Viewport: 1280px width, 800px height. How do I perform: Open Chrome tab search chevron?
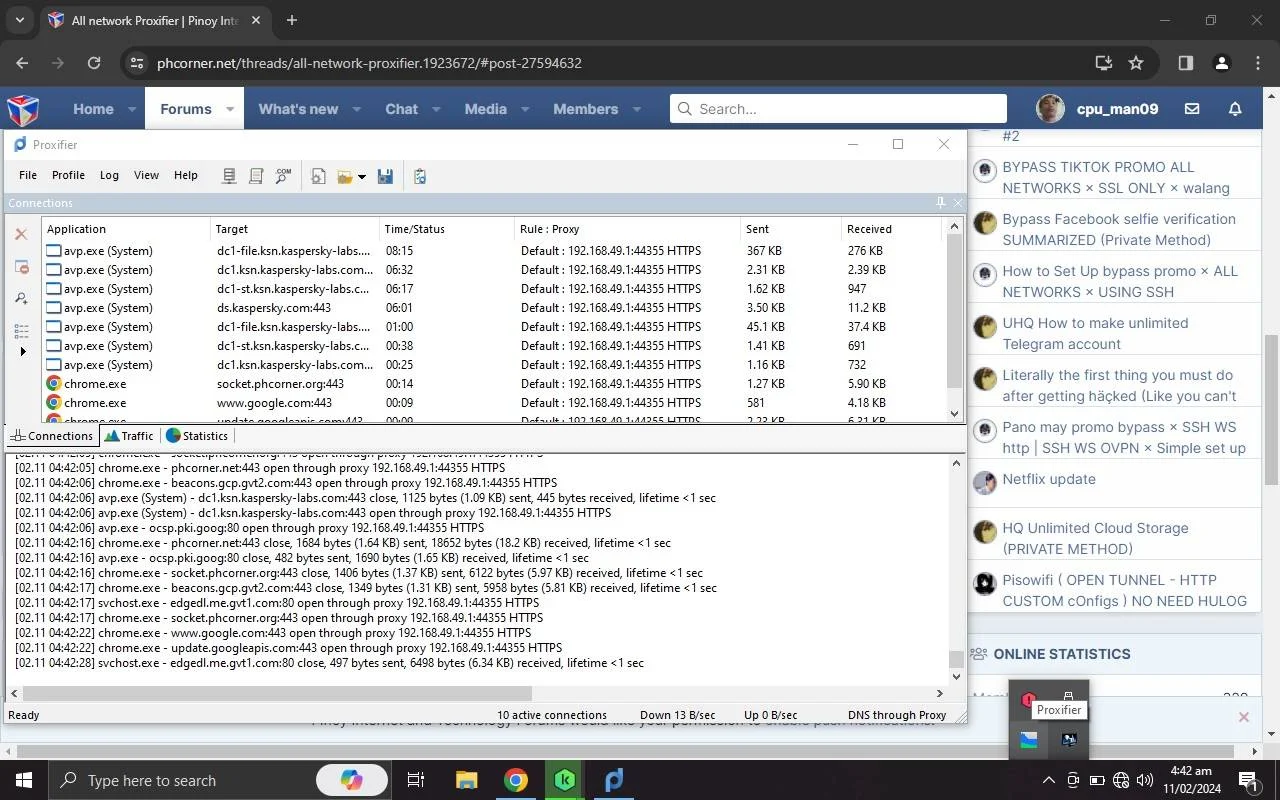pyautogui.click(x=20, y=20)
